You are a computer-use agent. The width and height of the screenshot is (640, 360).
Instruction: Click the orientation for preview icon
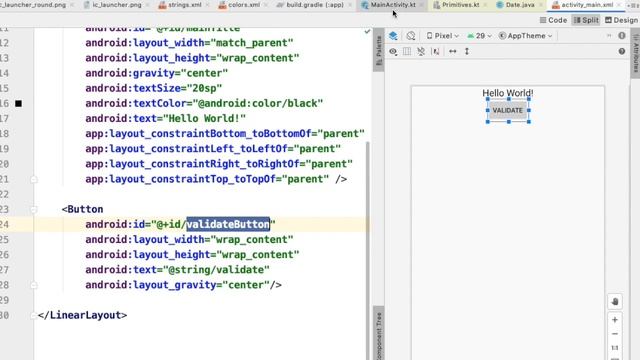[411, 36]
